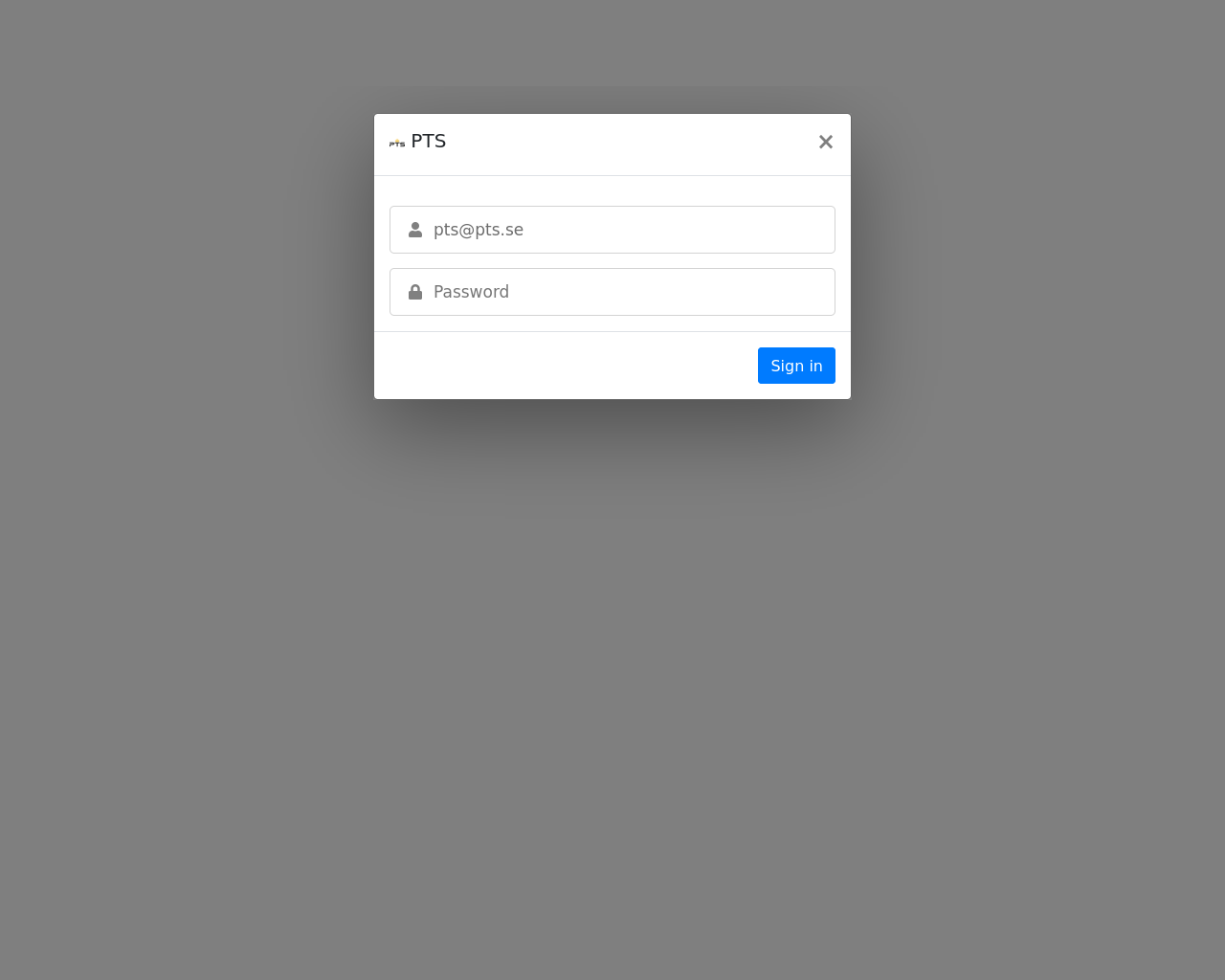
Task: Click the person icon before the email placeholder
Action: tap(415, 230)
